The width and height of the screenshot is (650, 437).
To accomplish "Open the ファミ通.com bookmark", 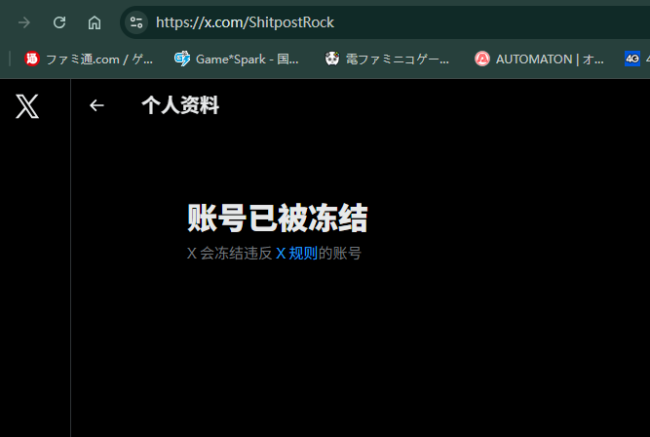I will click(x=89, y=59).
